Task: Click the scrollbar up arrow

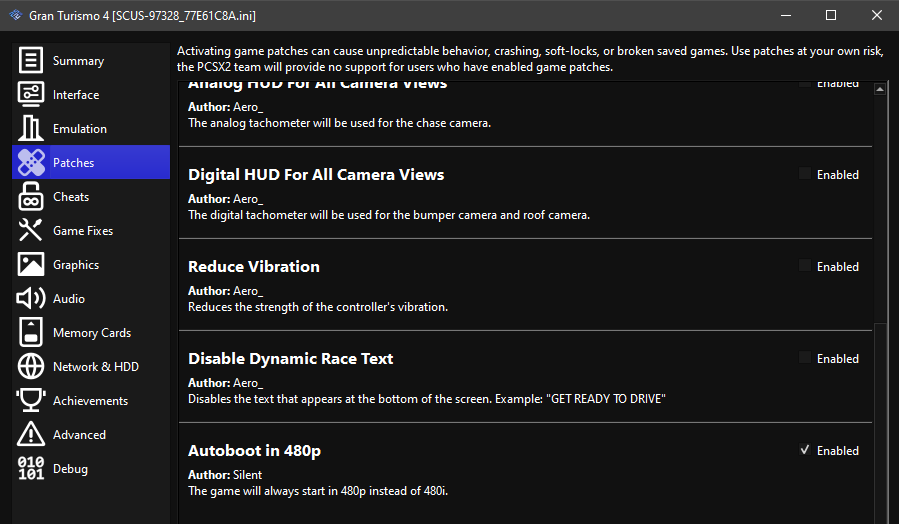Action: pyautogui.click(x=880, y=89)
